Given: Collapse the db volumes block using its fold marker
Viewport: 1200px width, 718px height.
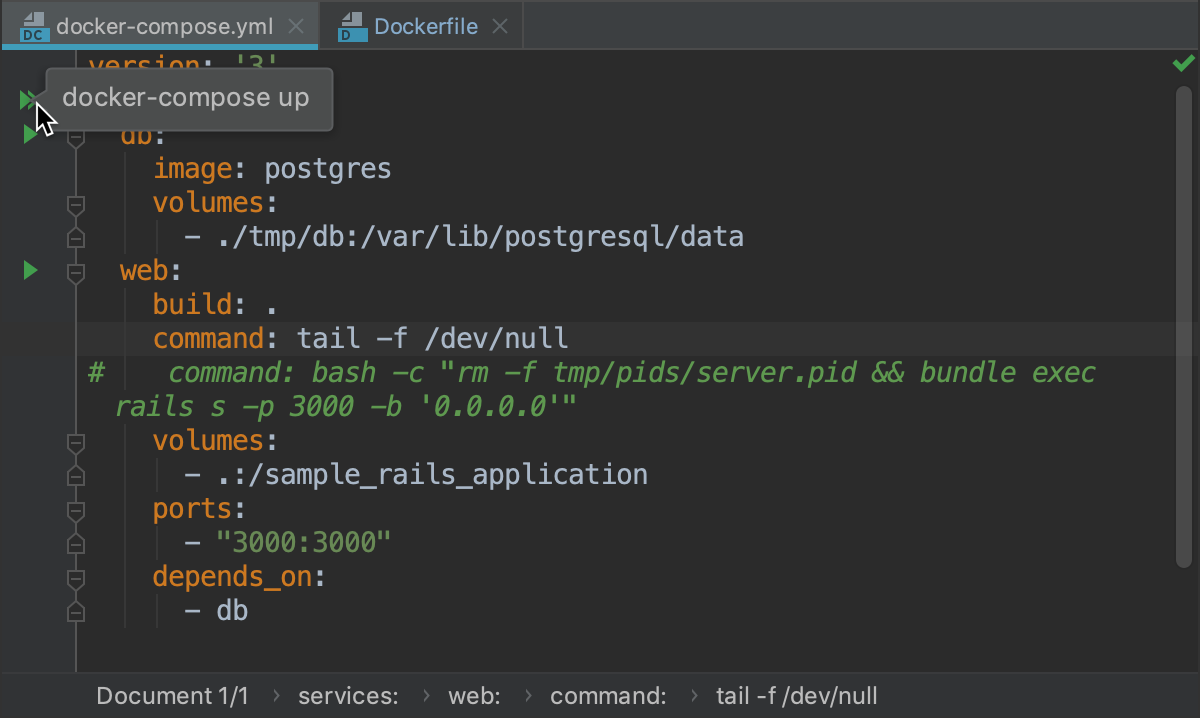Looking at the screenshot, I should coord(75,205).
